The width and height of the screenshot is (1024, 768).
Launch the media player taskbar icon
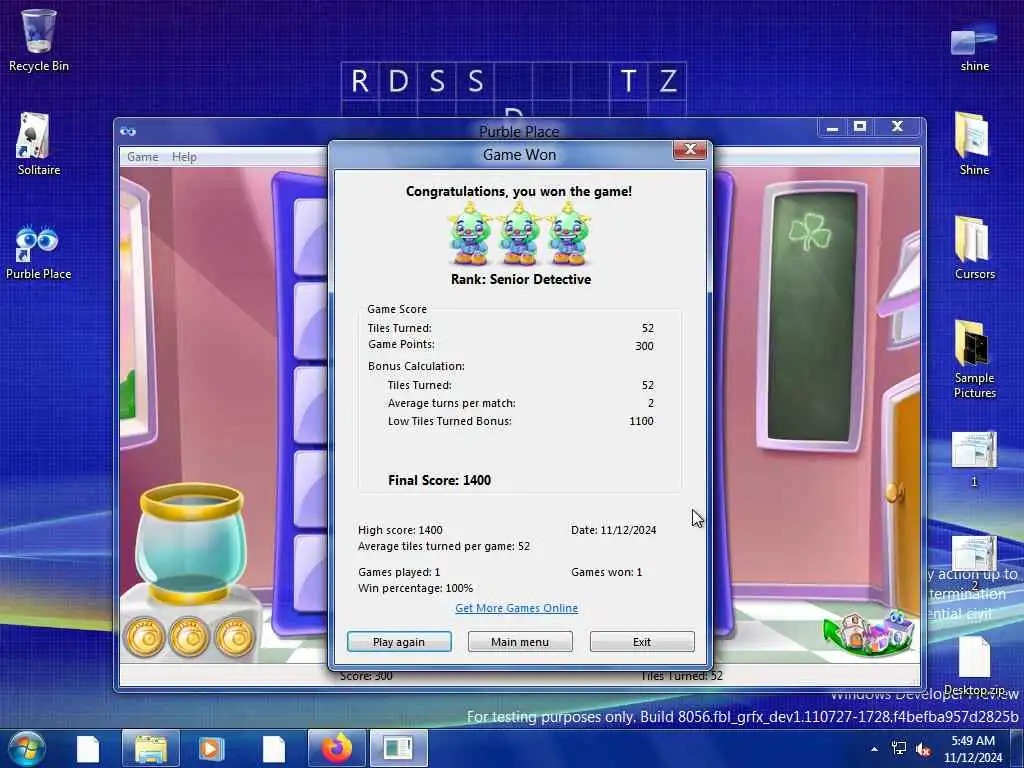click(211, 748)
